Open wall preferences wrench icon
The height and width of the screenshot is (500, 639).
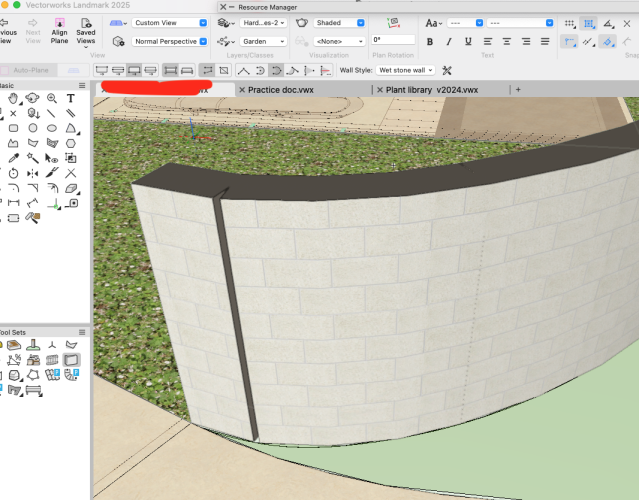[447, 71]
